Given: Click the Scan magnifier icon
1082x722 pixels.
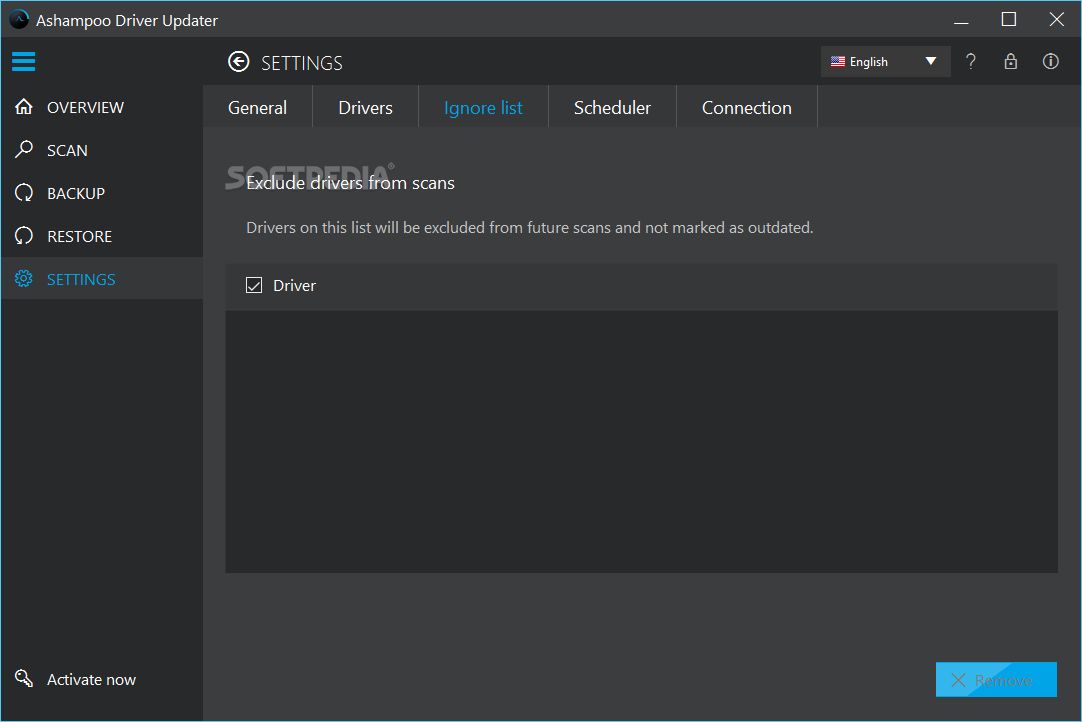Looking at the screenshot, I should [x=24, y=149].
